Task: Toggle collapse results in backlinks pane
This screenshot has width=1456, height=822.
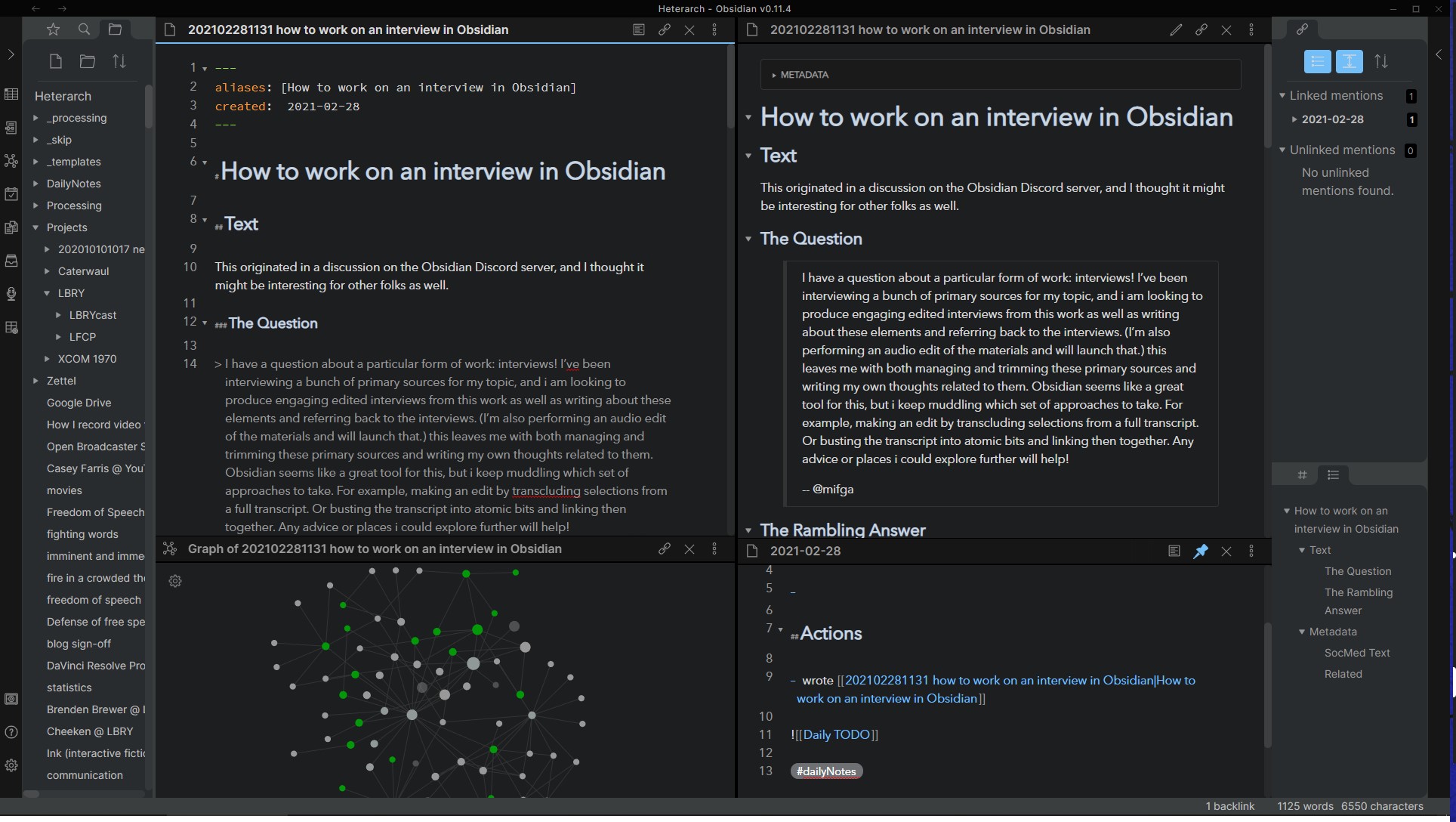Action: tap(1317, 61)
